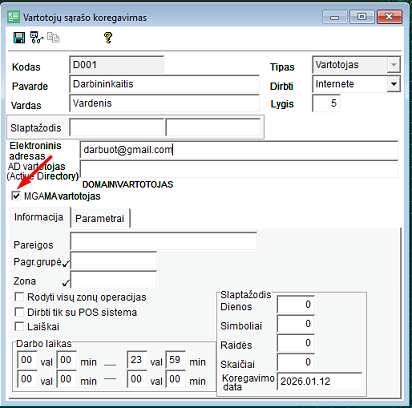412x408 pixels.
Task: Open the Tipas dropdown arrow
Action: (394, 65)
